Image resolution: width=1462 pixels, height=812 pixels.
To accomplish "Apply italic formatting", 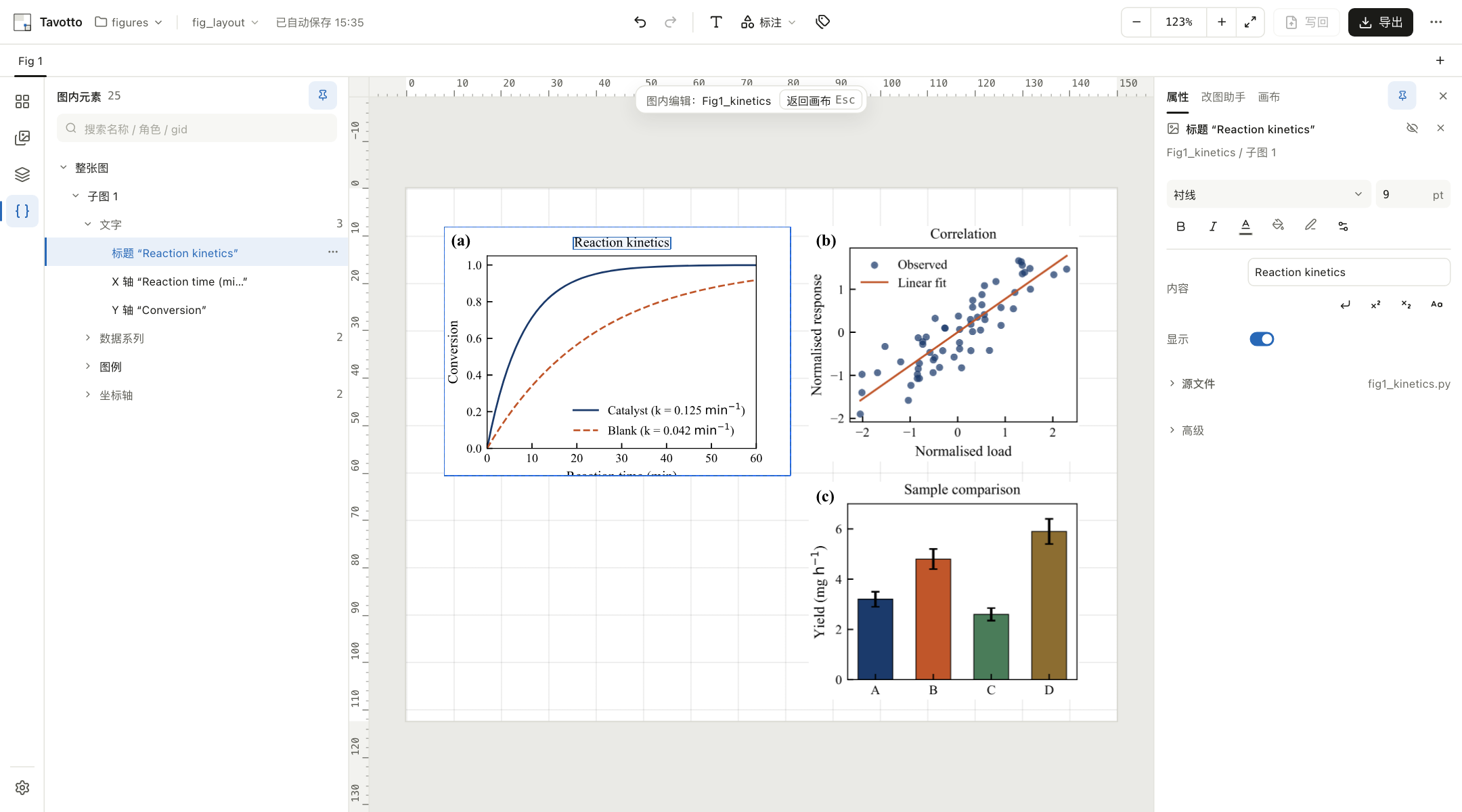I will (1213, 226).
